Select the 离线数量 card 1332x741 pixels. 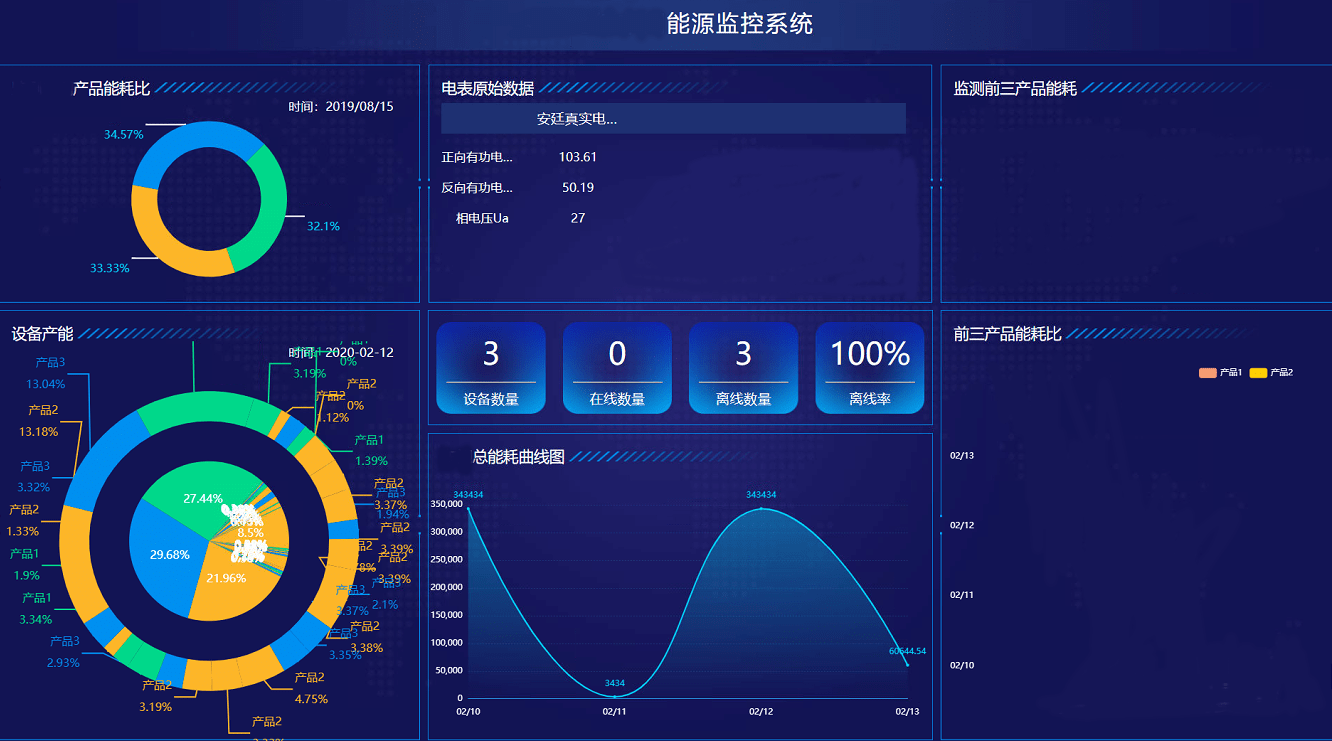[x=743, y=368]
